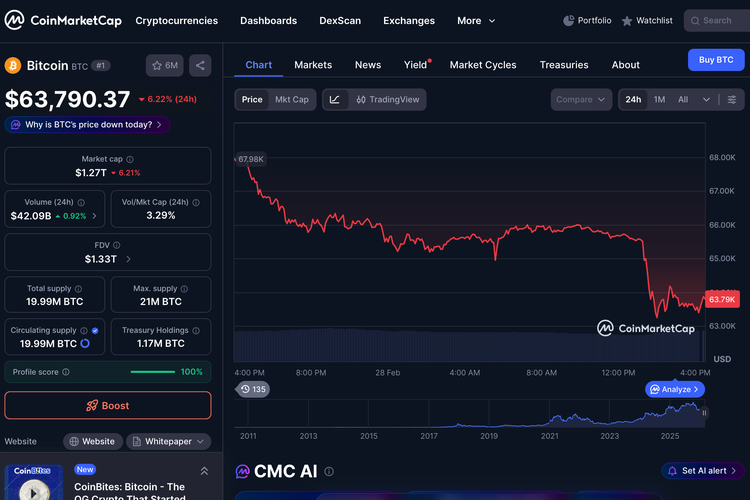Click the Market cap info icon
The height and width of the screenshot is (500, 750).
130,159
